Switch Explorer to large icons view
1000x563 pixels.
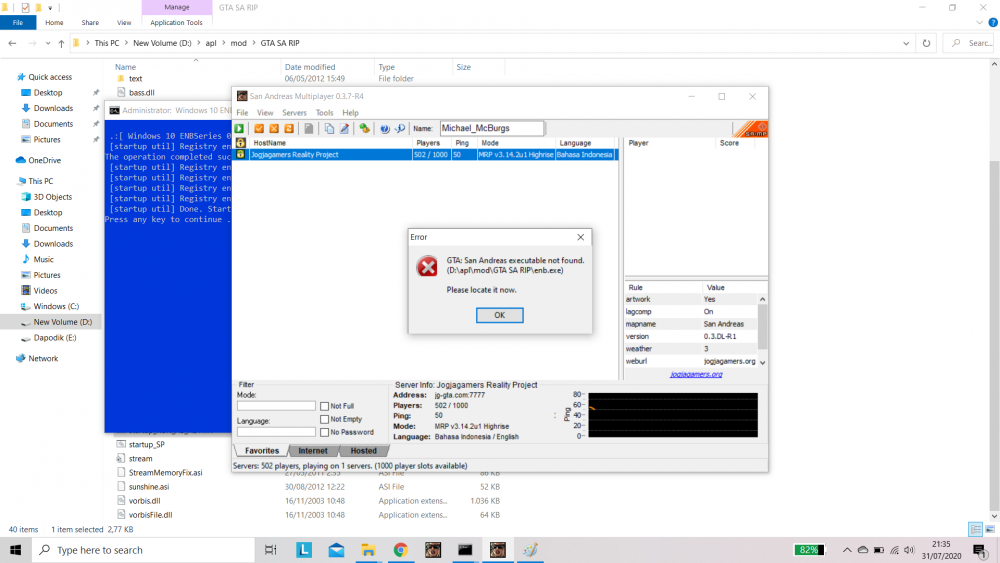point(990,529)
